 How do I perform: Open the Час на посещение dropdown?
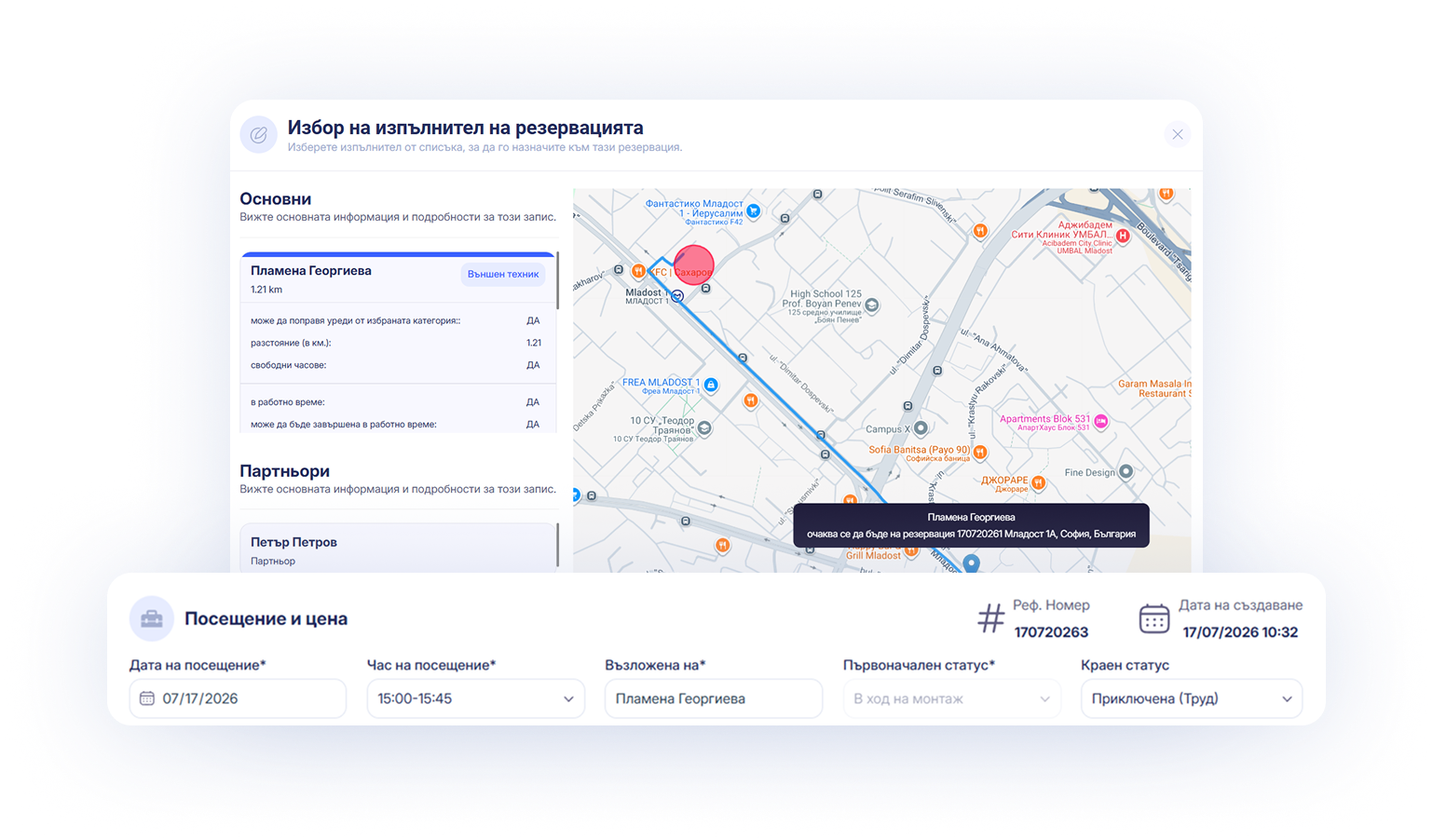(476, 698)
